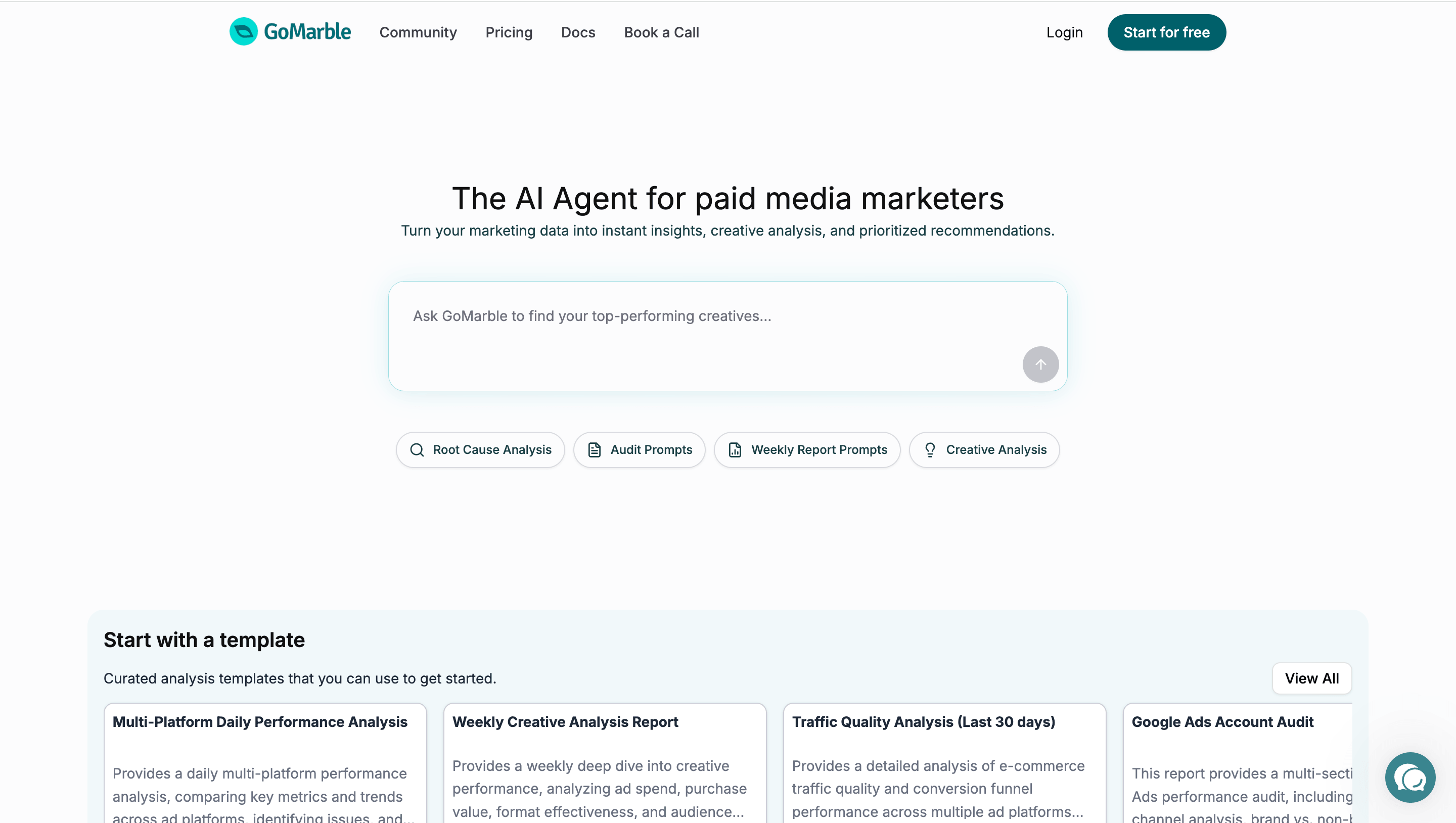Go to the Pricing page
This screenshot has width=1456, height=823.
click(x=509, y=32)
